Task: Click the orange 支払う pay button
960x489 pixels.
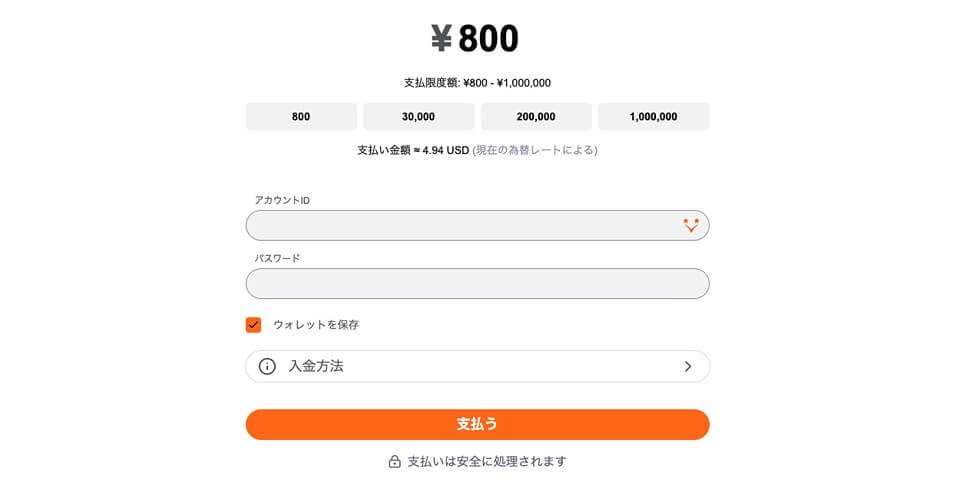Action: pyautogui.click(x=478, y=424)
